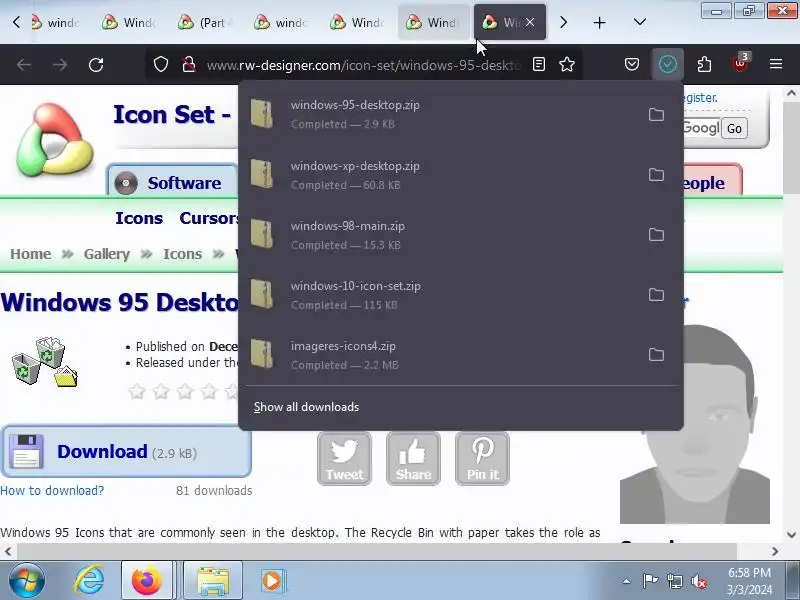Open tracking protection shield info
The image size is (800, 600).
pyautogui.click(x=161, y=65)
